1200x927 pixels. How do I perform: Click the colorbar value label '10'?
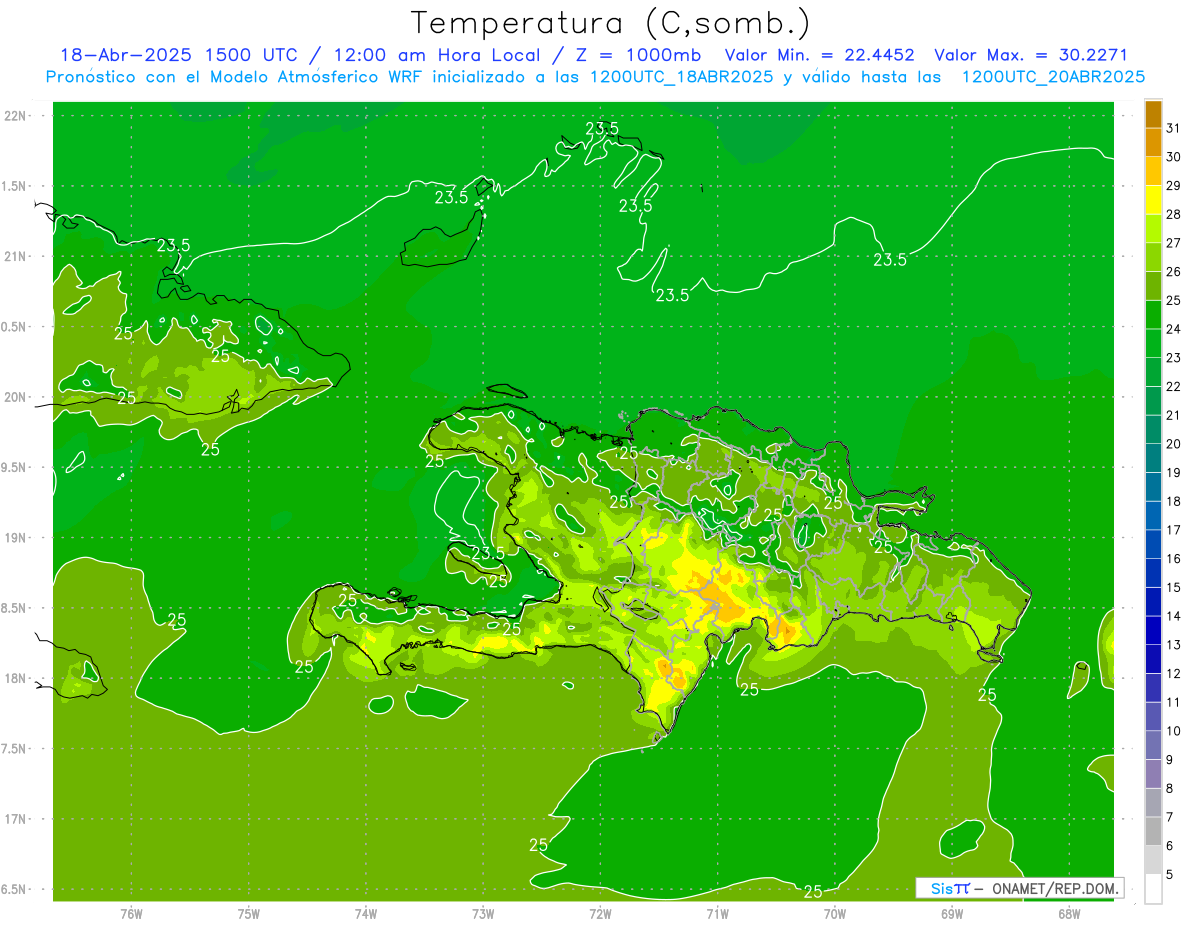pyautogui.click(x=1173, y=731)
